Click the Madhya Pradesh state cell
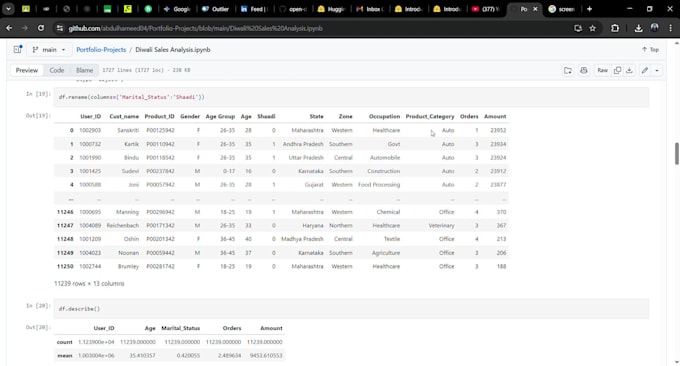 [302, 239]
